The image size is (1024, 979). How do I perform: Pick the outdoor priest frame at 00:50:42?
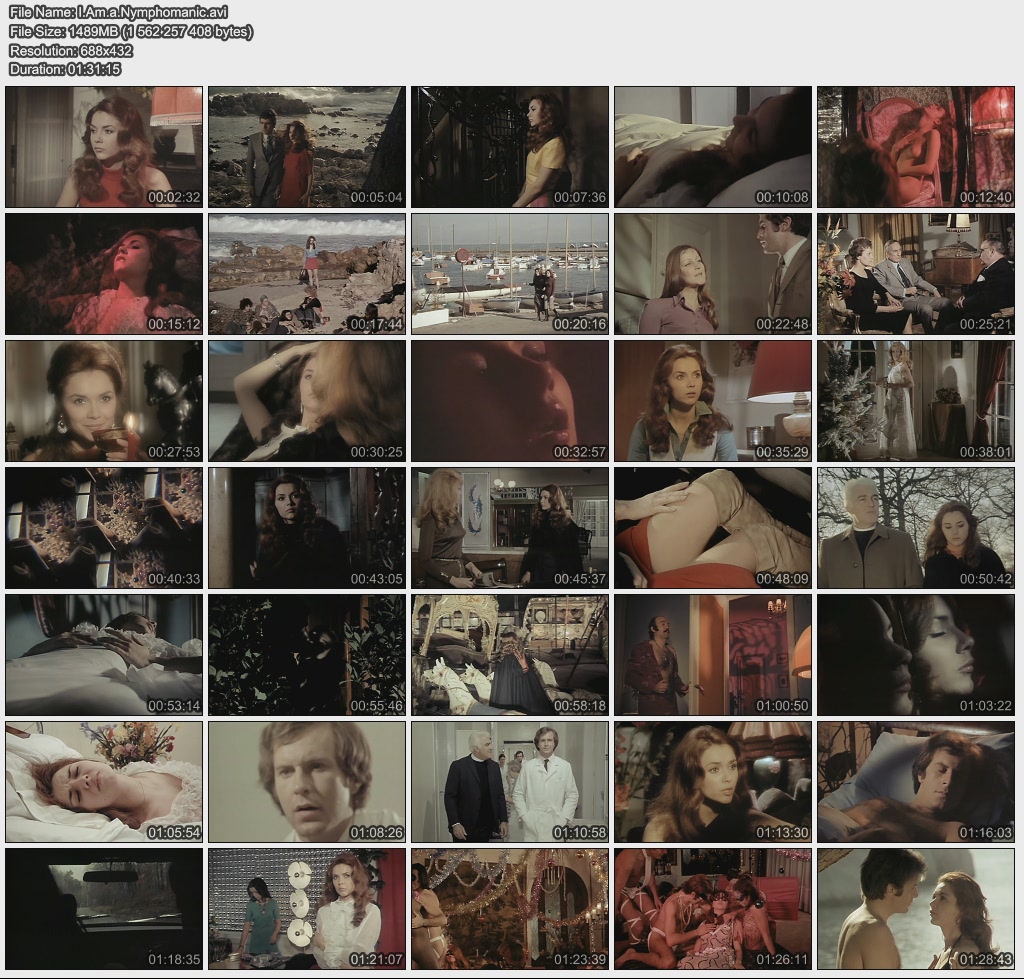(916, 527)
